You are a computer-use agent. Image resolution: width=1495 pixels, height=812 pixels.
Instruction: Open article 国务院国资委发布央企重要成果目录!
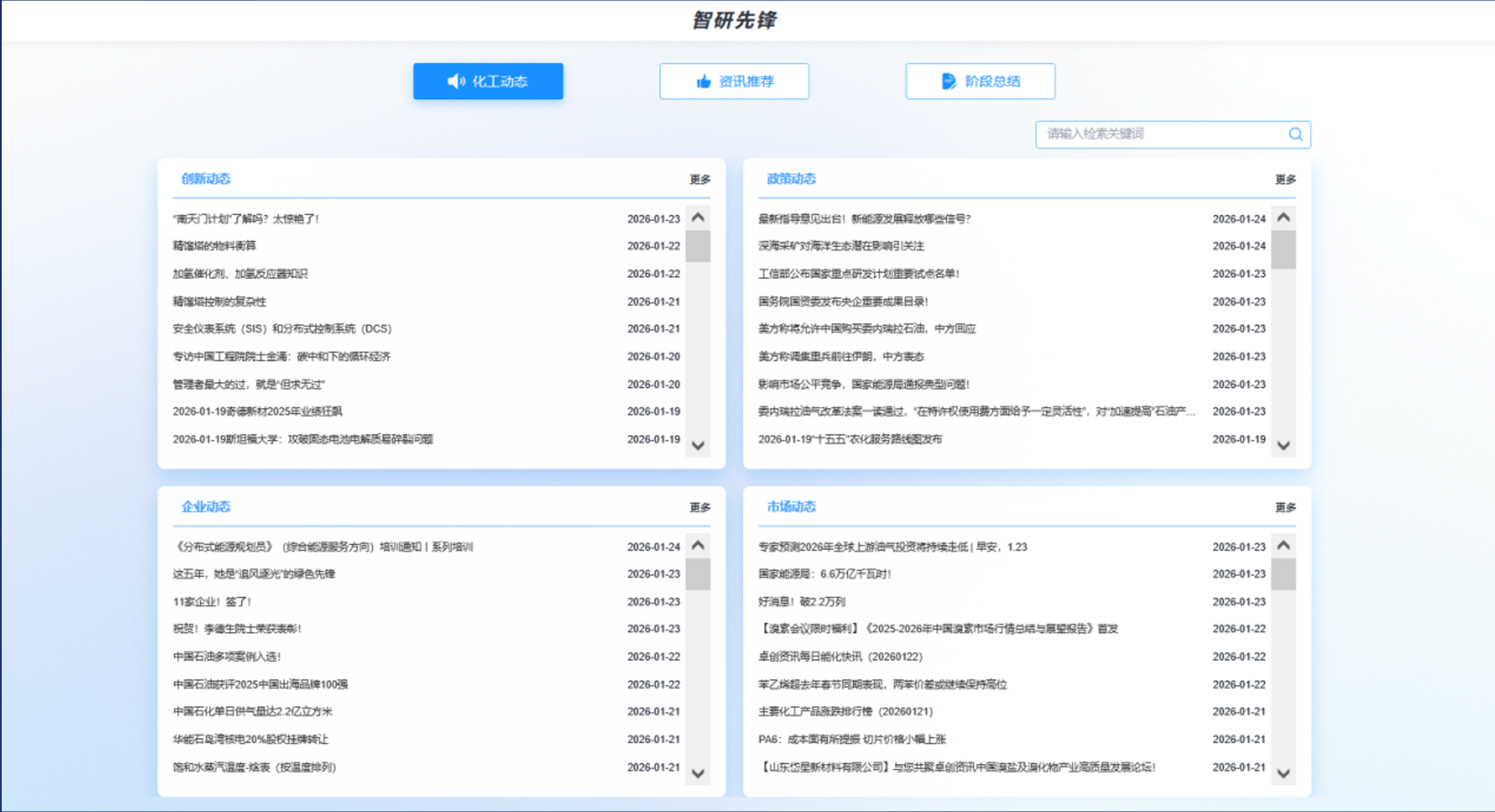pyautogui.click(x=843, y=302)
